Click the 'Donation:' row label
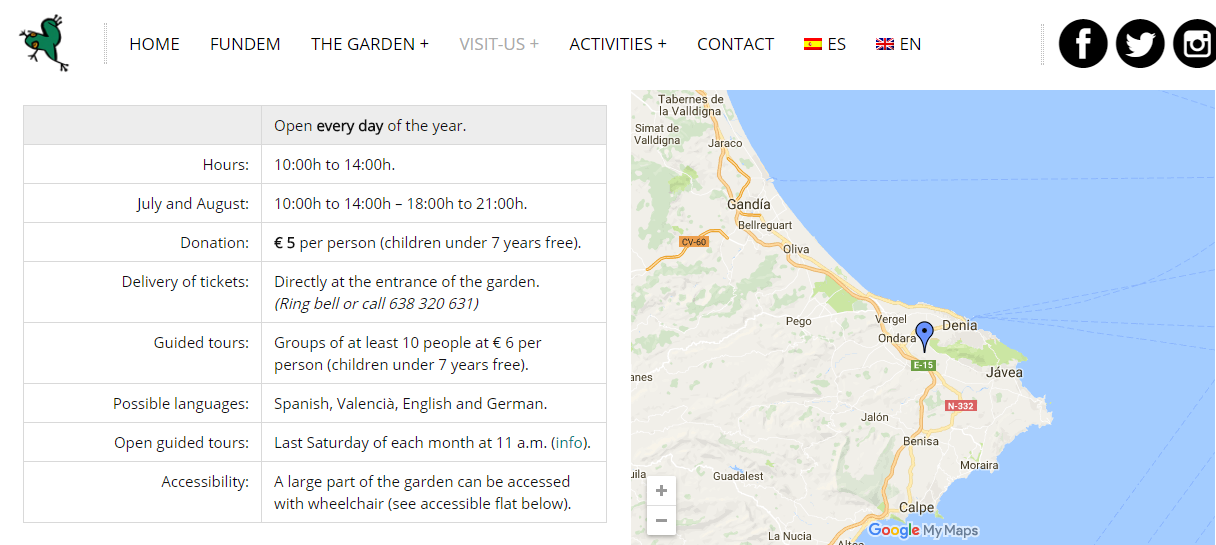 pos(215,243)
